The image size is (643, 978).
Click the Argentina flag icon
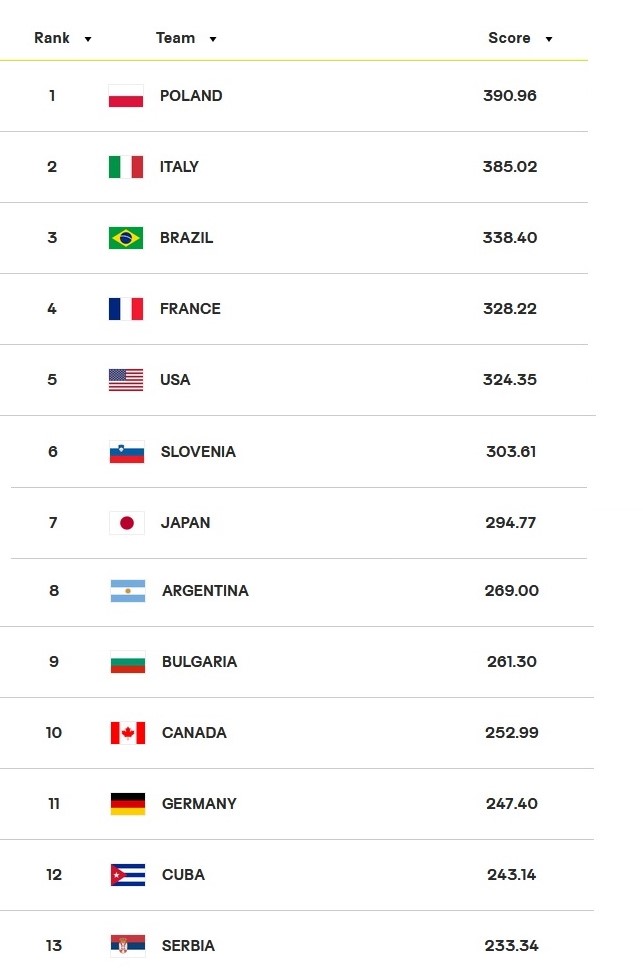(x=127, y=591)
